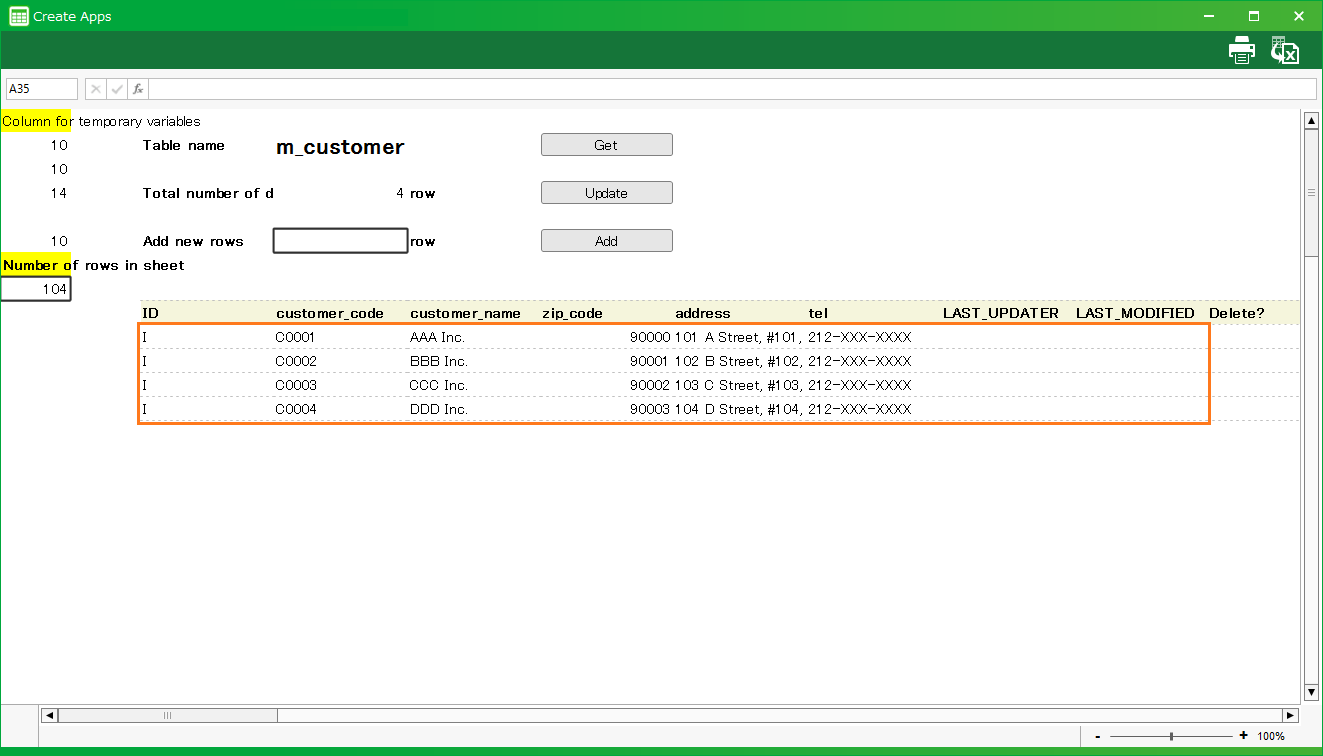Image resolution: width=1323 pixels, height=756 pixels.
Task: Click the cancel X icon in formula bar
Action: pyautogui.click(x=96, y=89)
